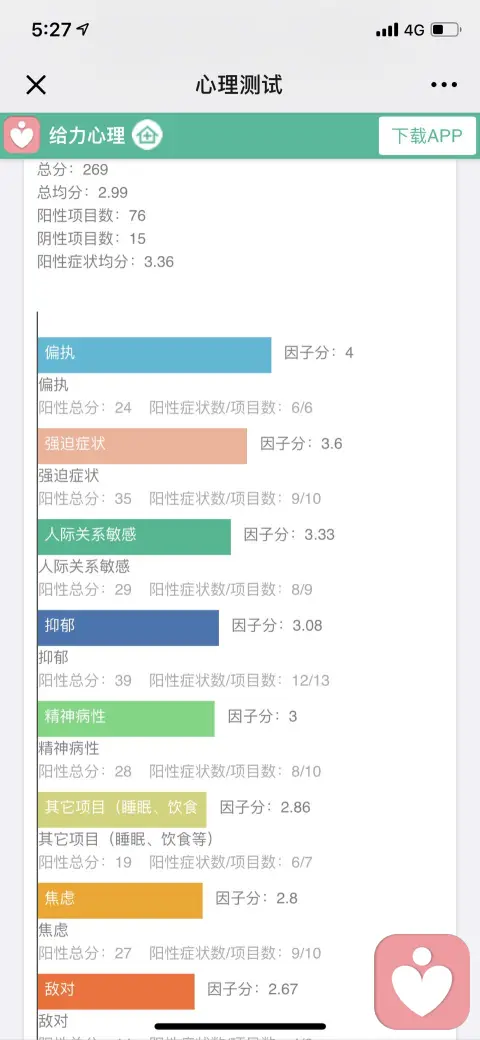Tap the 心理测试 page title
This screenshot has height=1040, width=480.
click(239, 85)
